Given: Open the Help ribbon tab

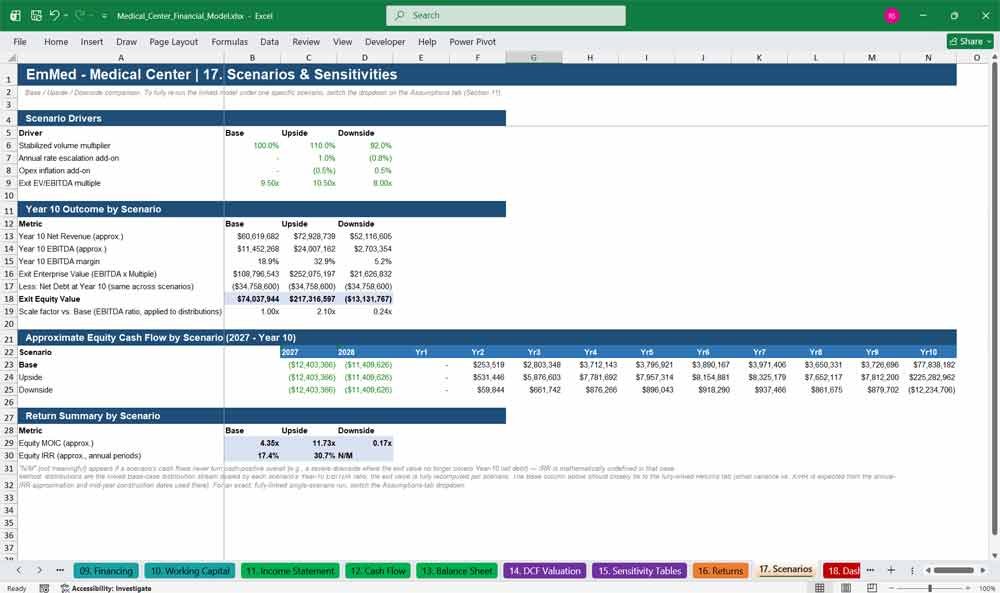Looking at the screenshot, I should point(427,41).
